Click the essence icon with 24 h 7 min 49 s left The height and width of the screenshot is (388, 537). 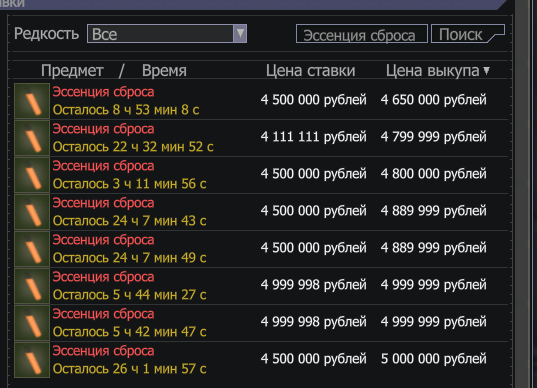(x=32, y=249)
